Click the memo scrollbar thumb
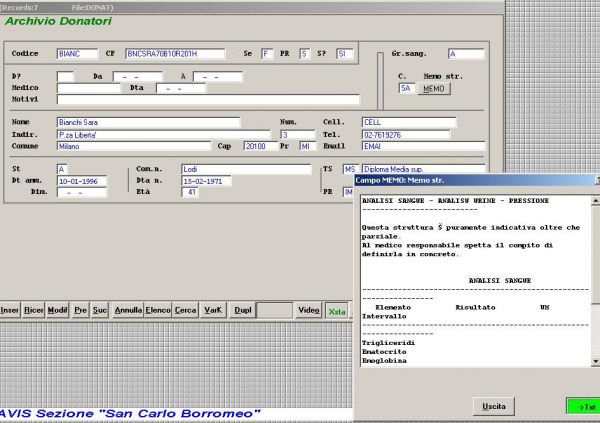Image resolution: width=600 pixels, height=423 pixels. [596, 255]
